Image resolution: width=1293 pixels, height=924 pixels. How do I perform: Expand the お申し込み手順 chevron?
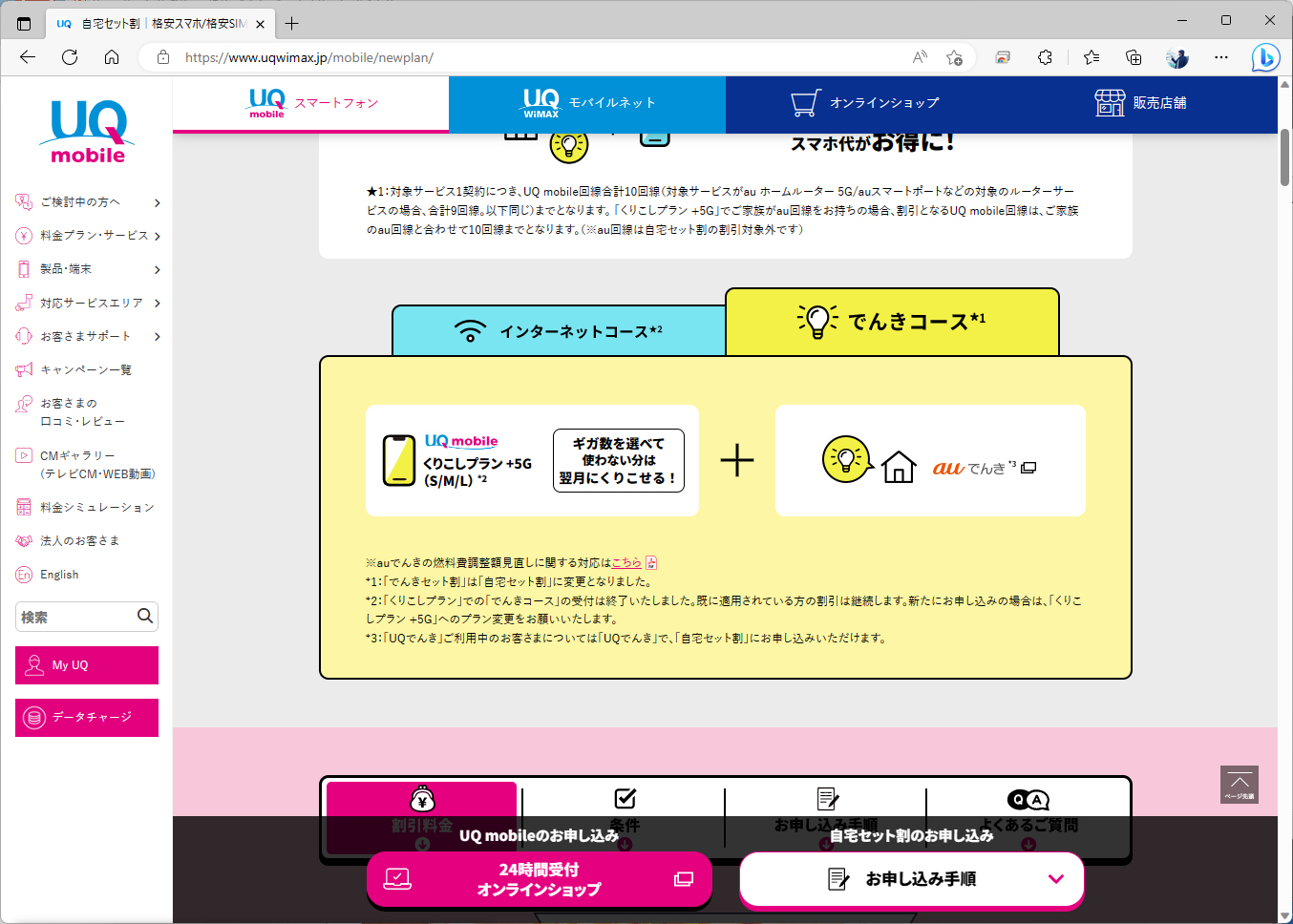(1057, 879)
